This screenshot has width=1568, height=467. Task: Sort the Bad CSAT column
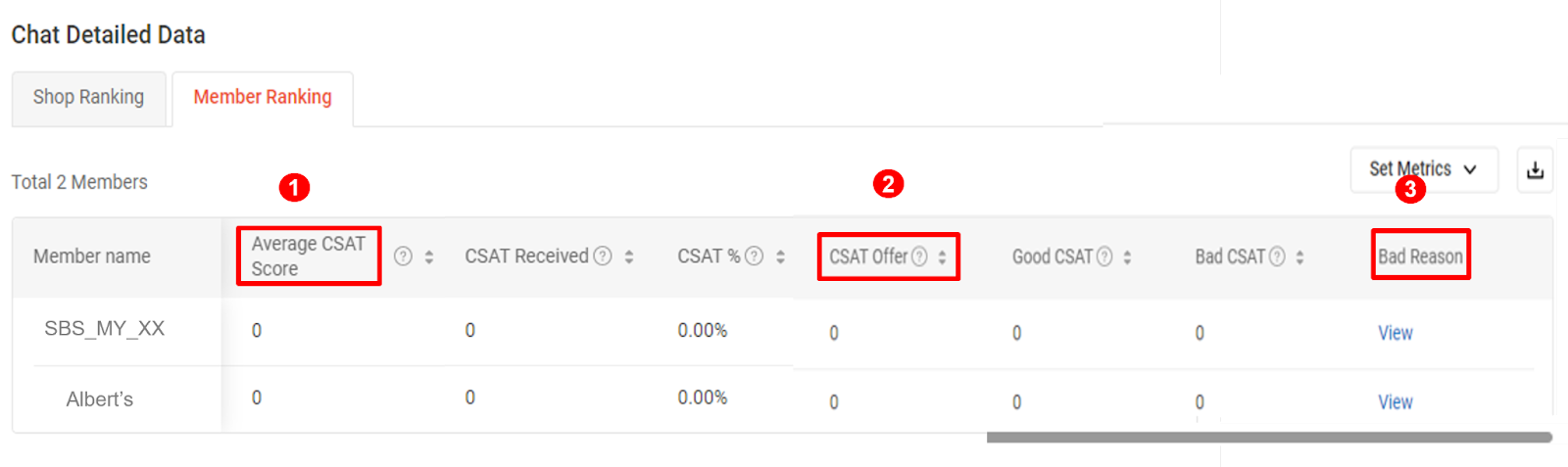click(x=1299, y=257)
